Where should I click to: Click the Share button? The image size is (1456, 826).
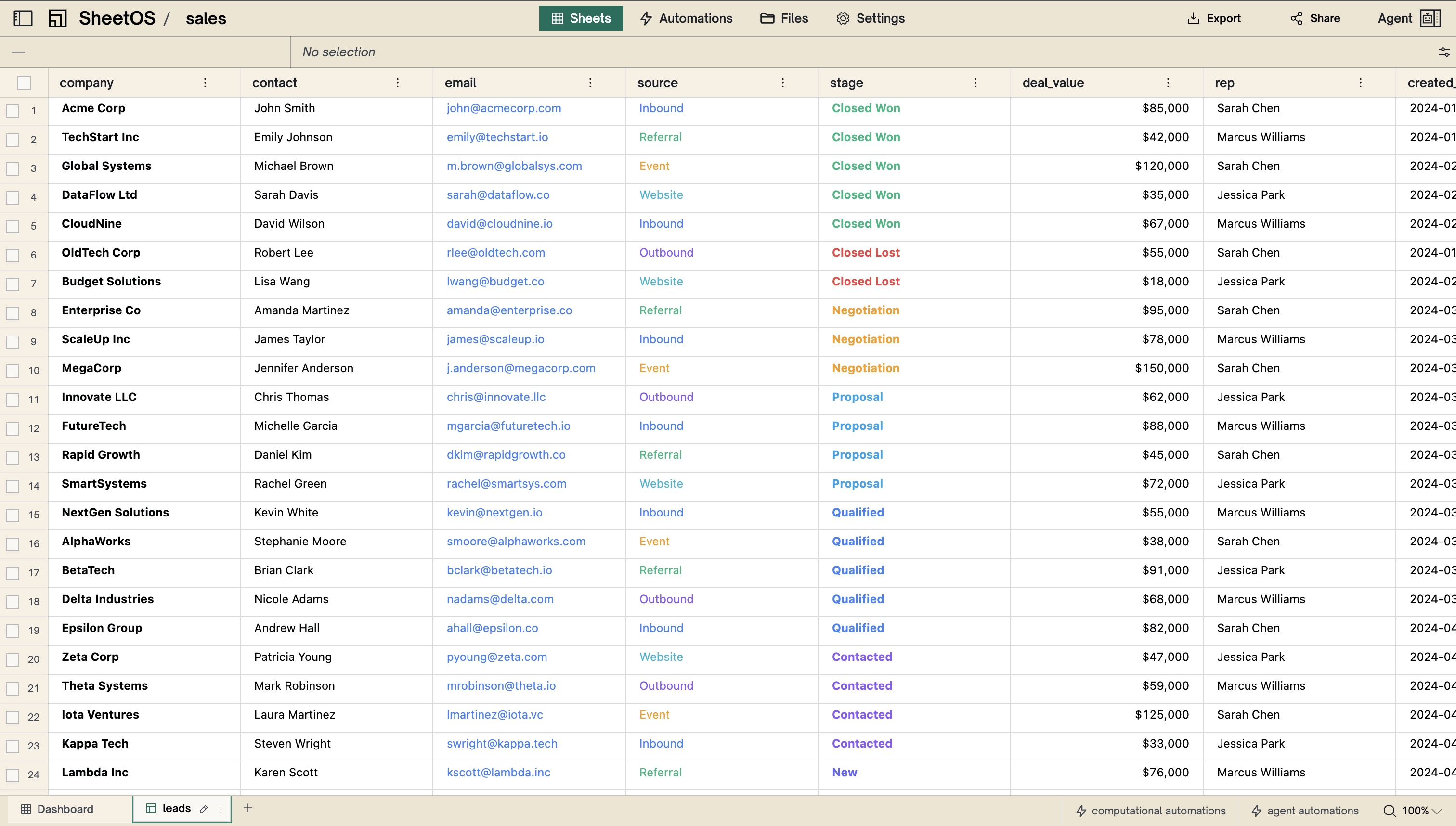[x=1315, y=18]
